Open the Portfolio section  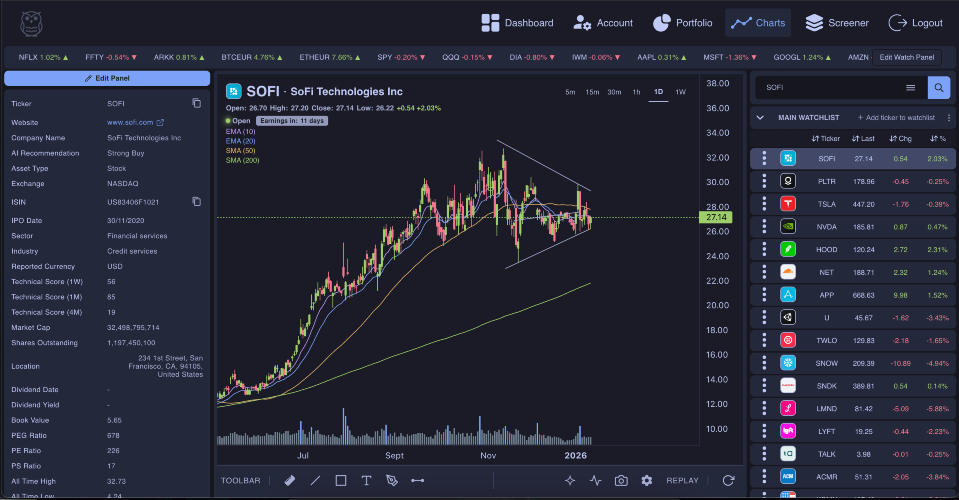coord(682,23)
